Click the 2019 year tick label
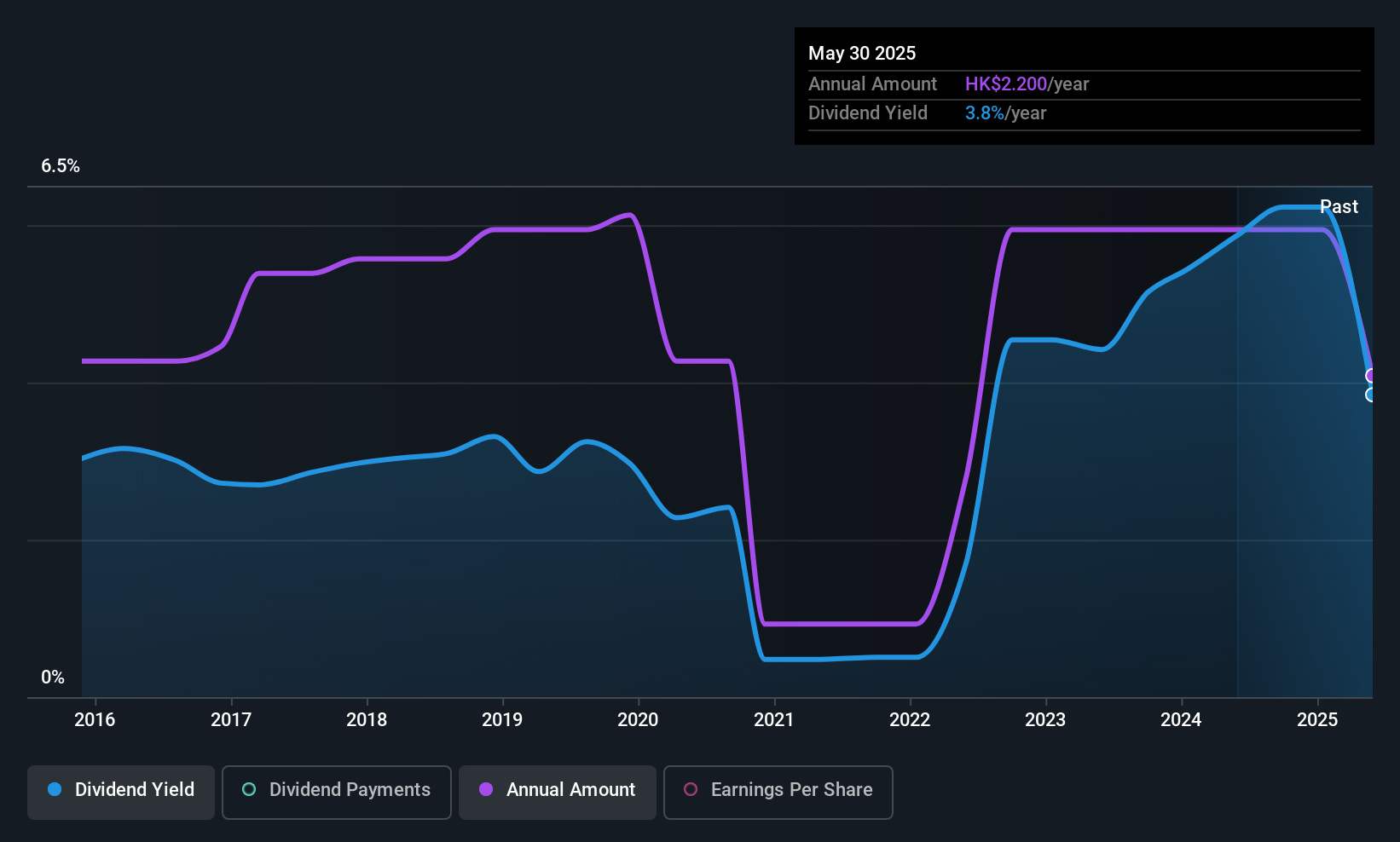The width and height of the screenshot is (1400, 842). coord(502,720)
